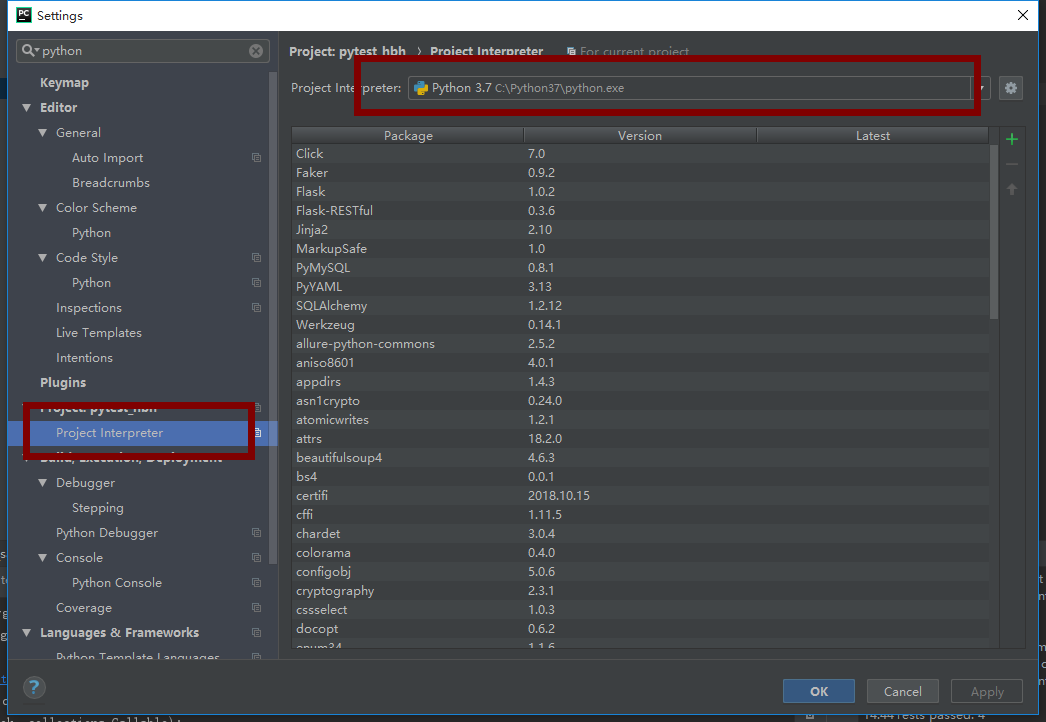Select the PyMySQL package row
The height and width of the screenshot is (722, 1046).
(640, 268)
